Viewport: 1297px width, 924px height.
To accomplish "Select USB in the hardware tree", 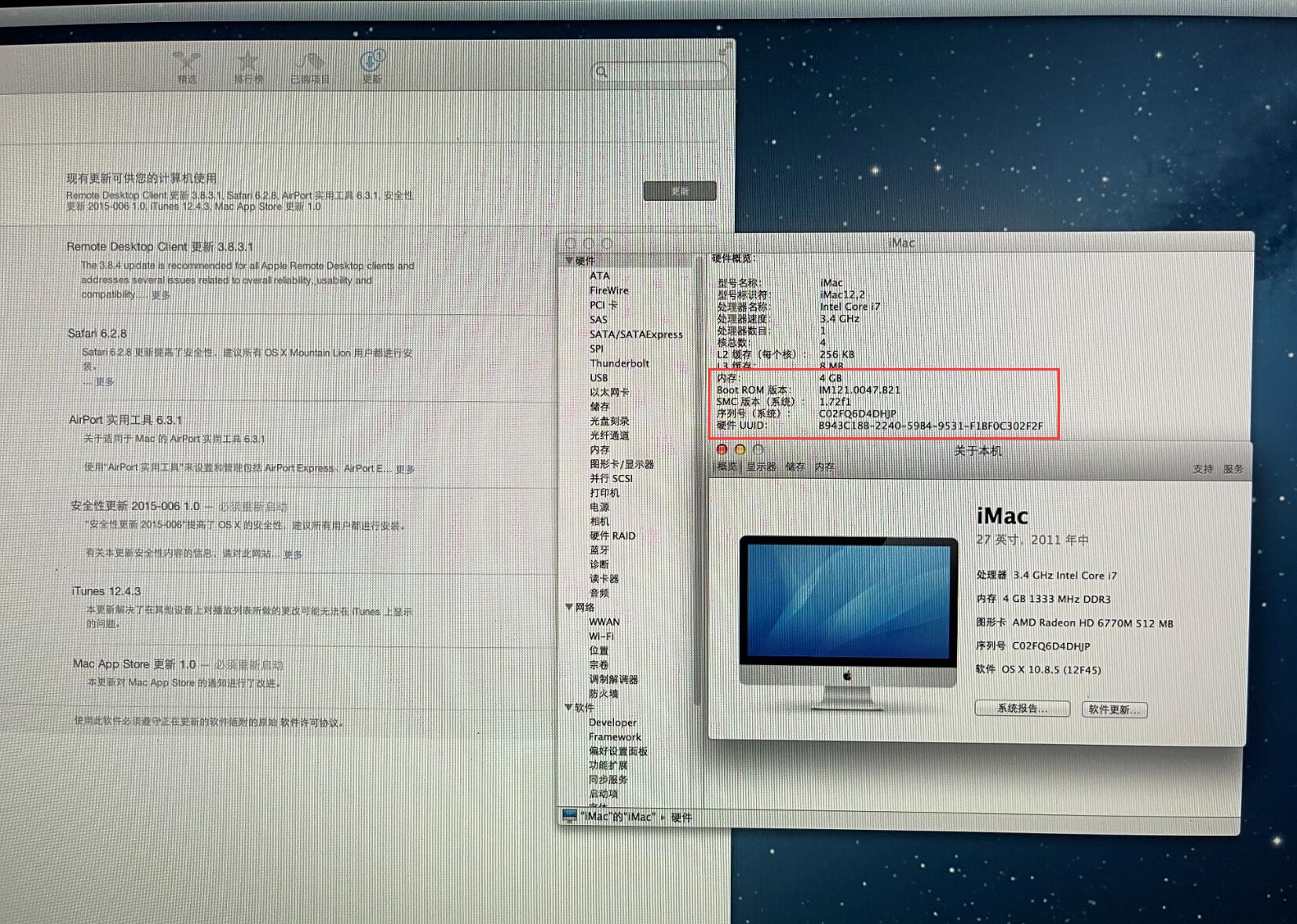I will [x=599, y=378].
